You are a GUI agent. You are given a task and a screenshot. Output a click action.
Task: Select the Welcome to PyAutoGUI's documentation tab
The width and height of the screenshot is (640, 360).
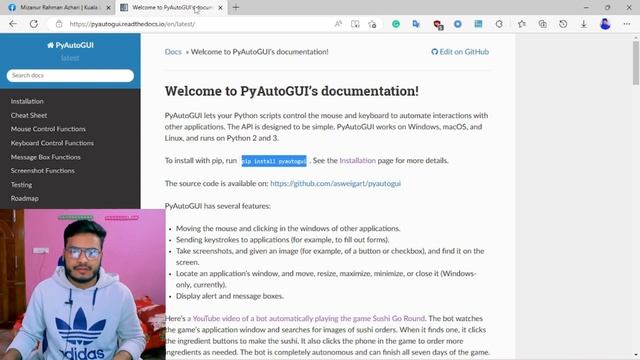pos(171,7)
